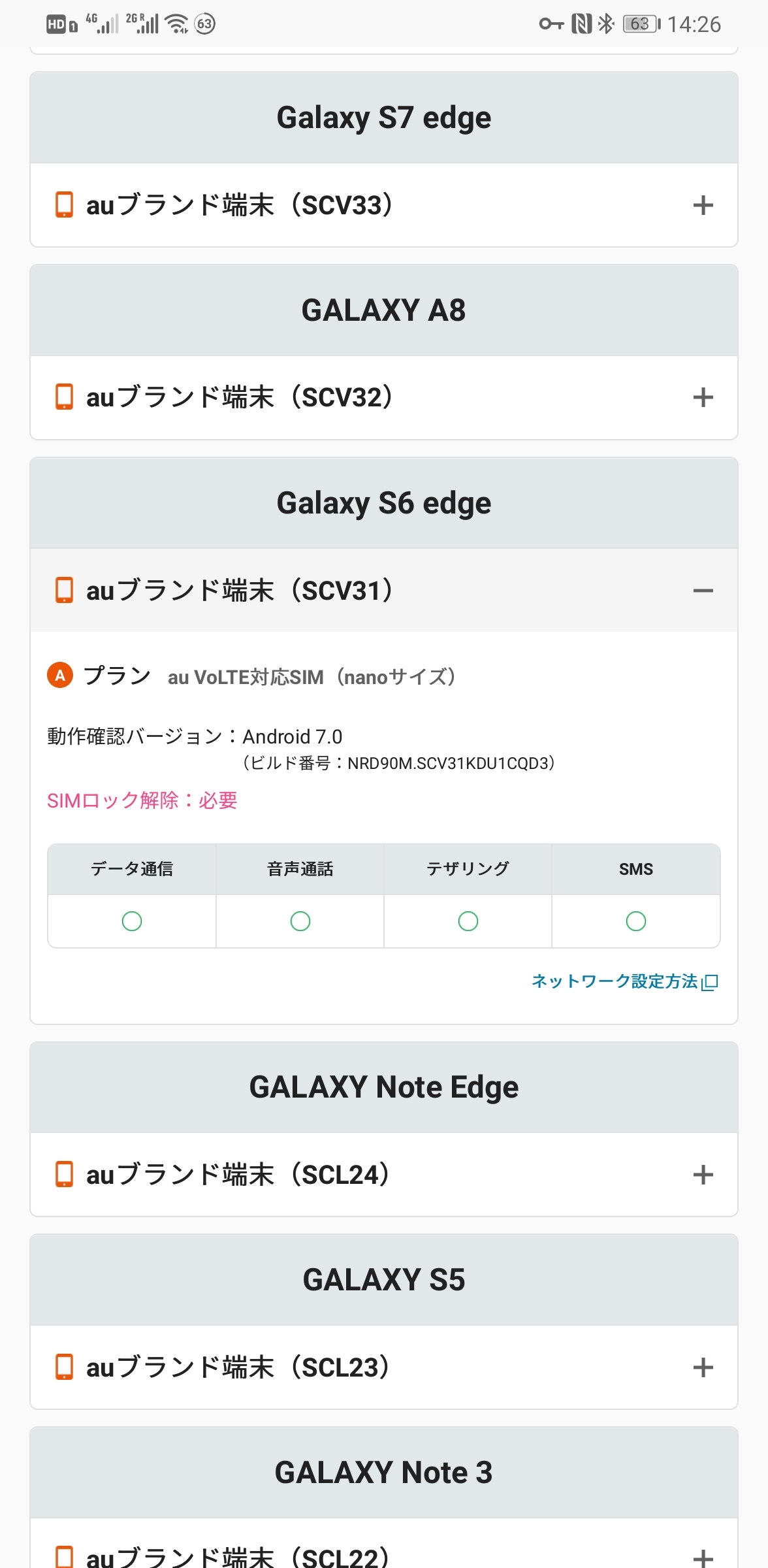Open ネットワーク設定方法 link
This screenshot has height=1568, width=768.
tap(614, 981)
